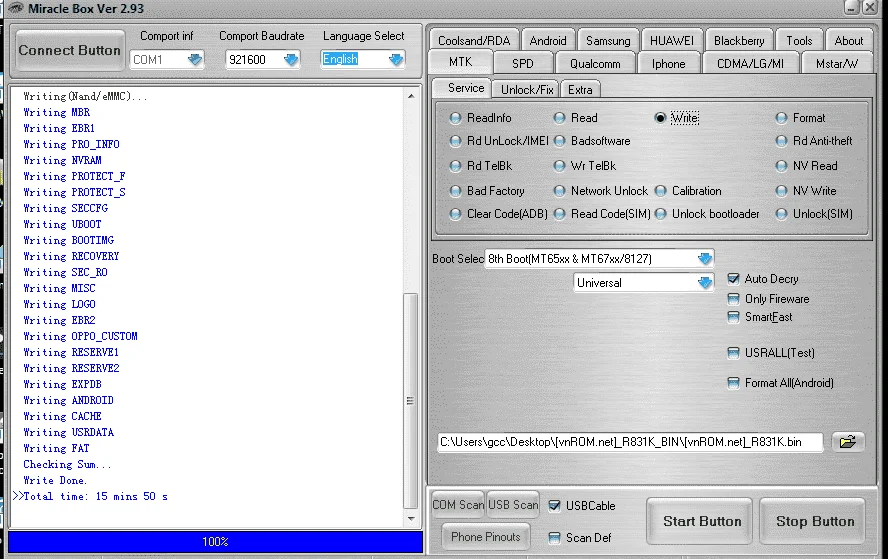The height and width of the screenshot is (559, 888).
Task: Click the 8th Boot selection combo box
Action: [x=599, y=259]
